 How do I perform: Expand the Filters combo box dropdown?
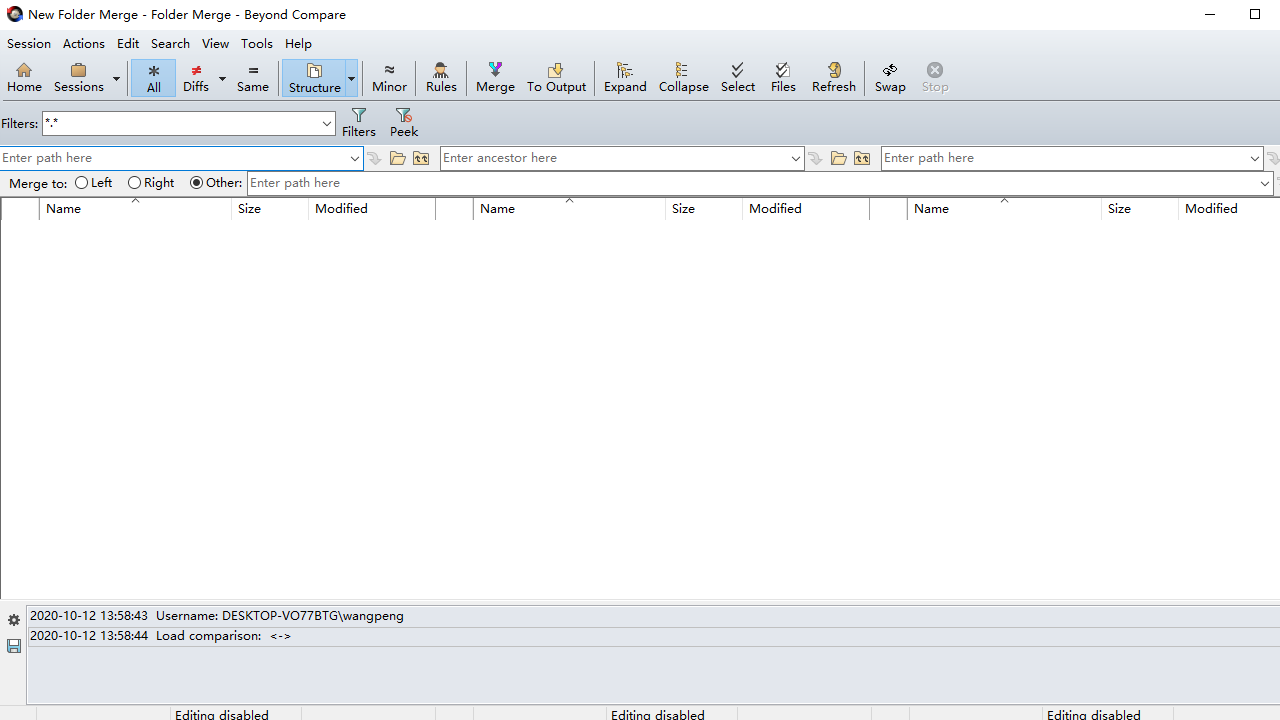[327, 124]
